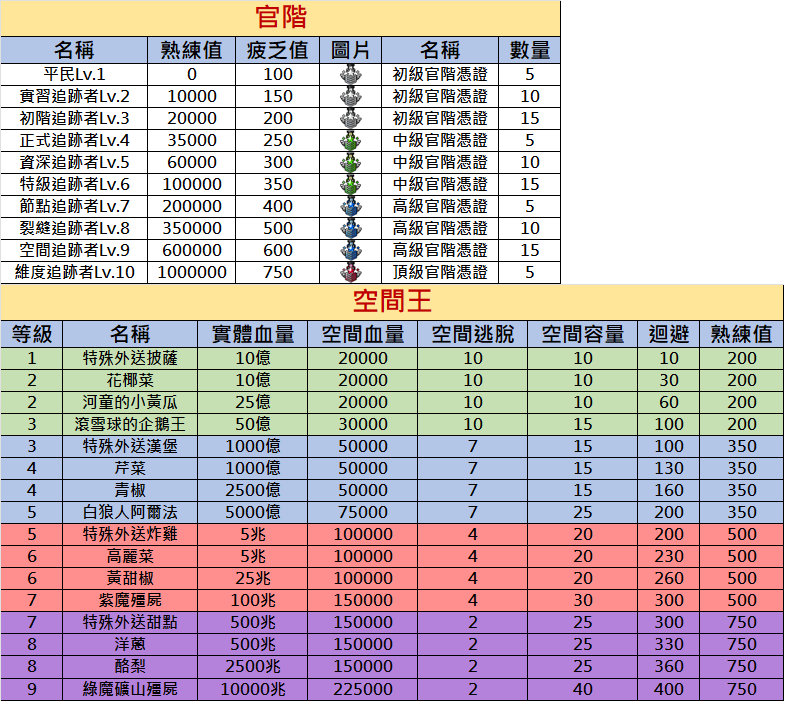Viewport: 785px width, 703px height.
Task: Select the 初階追跡者Lv.3 cell
Action: [x=74, y=118]
